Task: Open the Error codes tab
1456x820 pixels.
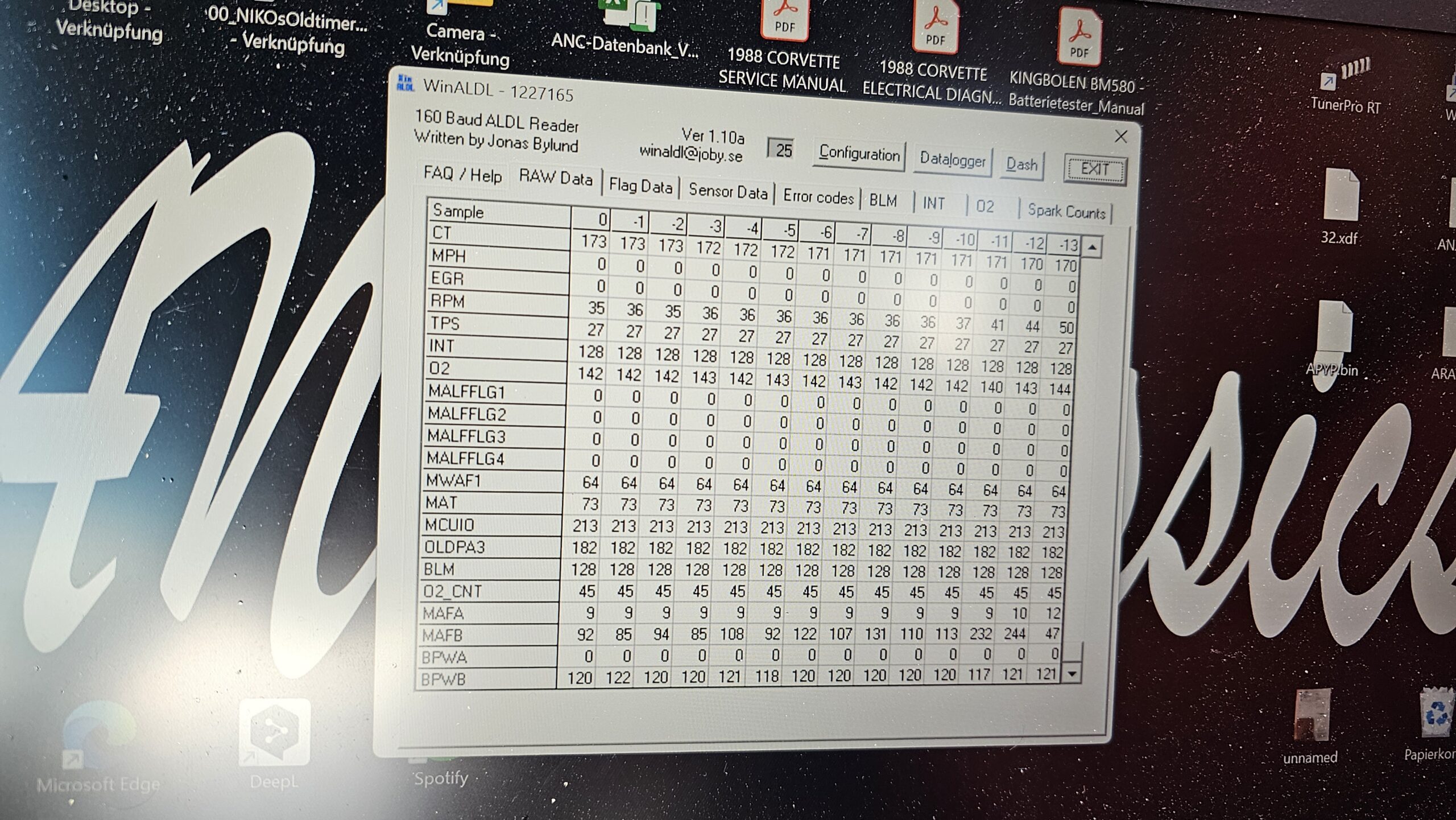Action: click(818, 197)
